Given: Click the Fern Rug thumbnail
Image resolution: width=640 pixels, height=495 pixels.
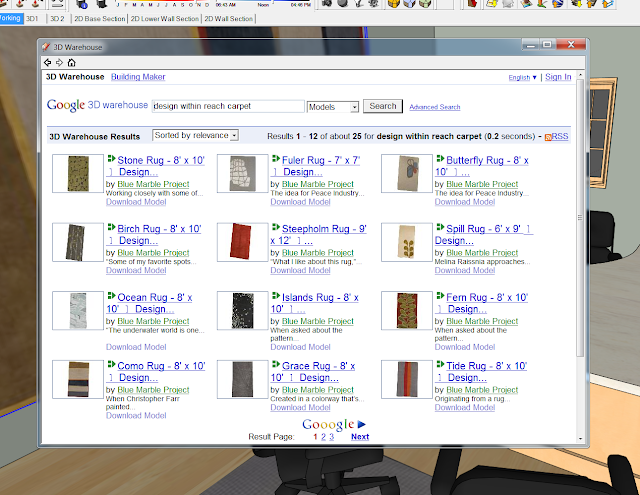Looking at the screenshot, I should click(407, 311).
